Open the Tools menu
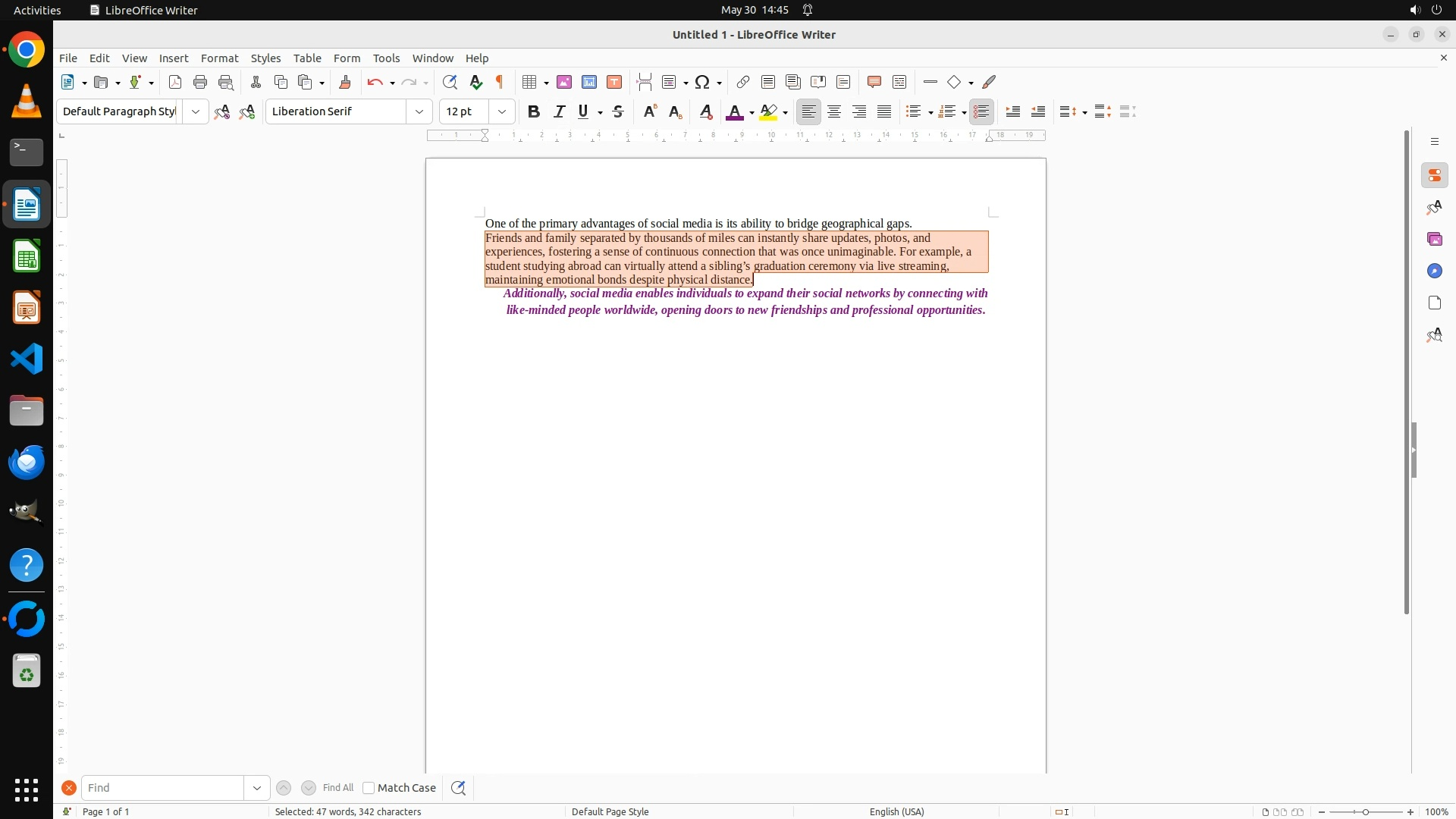Image resolution: width=1456 pixels, height=819 pixels. [386, 58]
